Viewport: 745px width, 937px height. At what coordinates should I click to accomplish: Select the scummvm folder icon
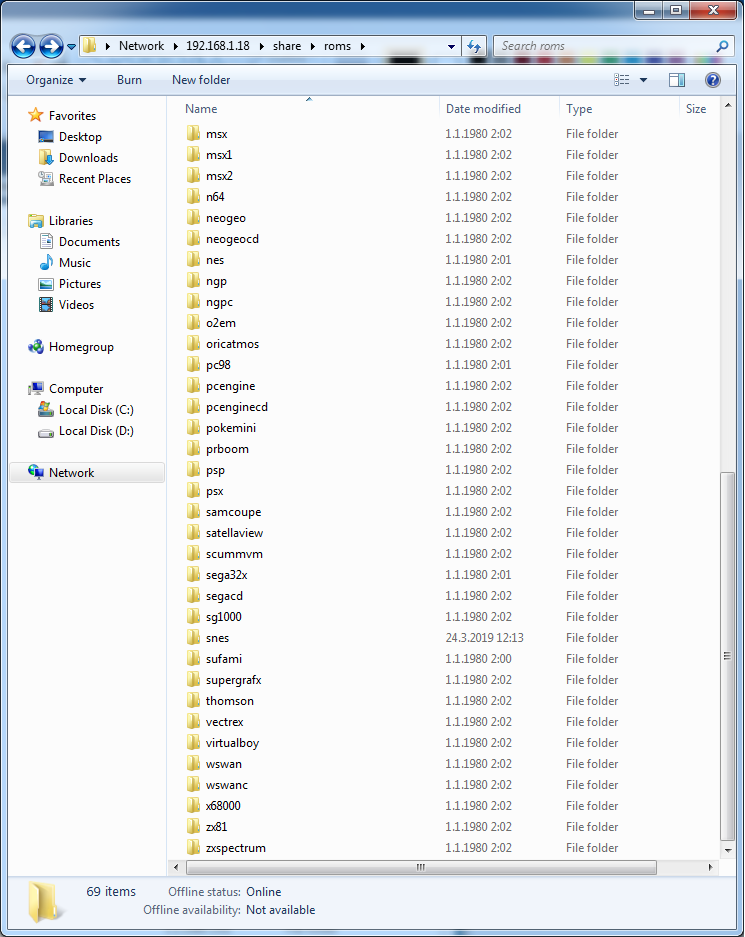(x=193, y=553)
